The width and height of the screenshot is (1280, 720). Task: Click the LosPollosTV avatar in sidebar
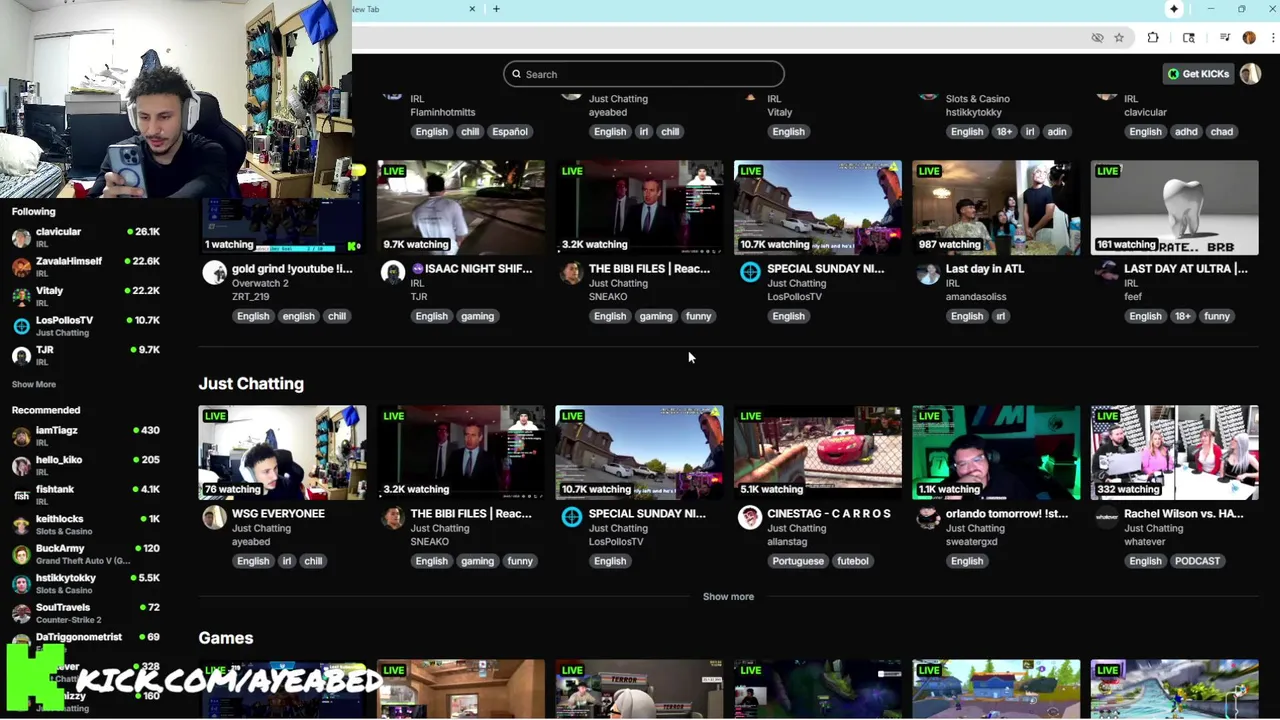coord(21,326)
